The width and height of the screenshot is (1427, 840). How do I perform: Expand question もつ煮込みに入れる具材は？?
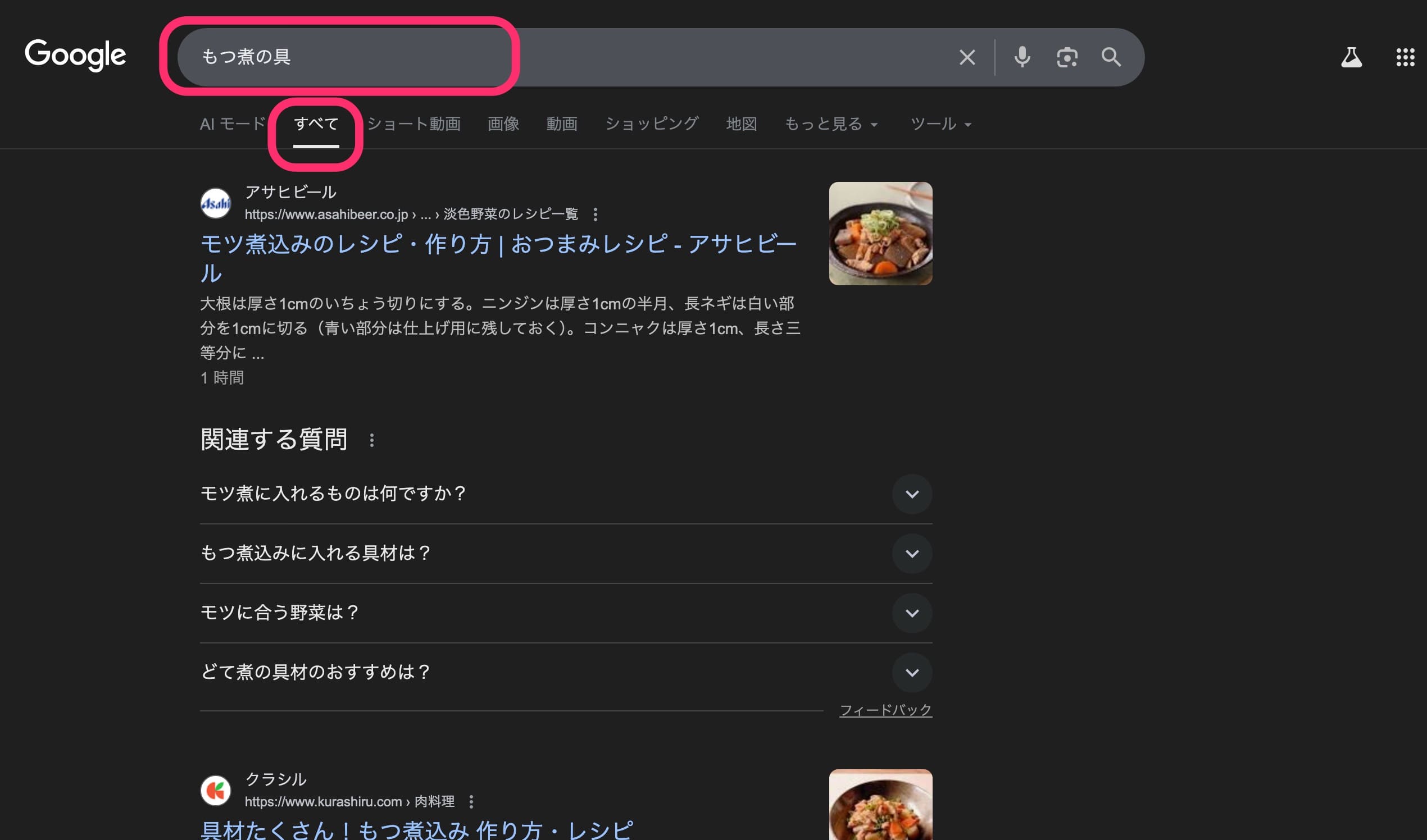tap(912, 554)
